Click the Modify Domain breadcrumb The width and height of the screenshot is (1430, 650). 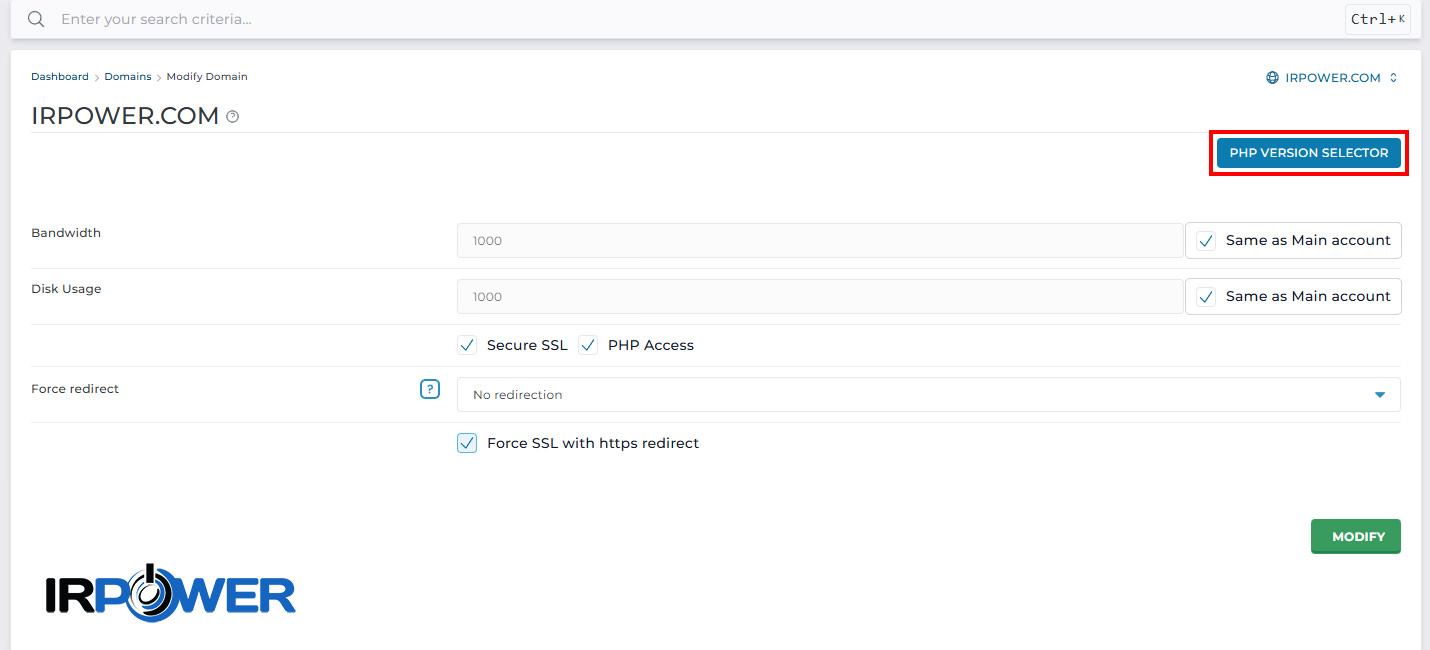(x=207, y=76)
